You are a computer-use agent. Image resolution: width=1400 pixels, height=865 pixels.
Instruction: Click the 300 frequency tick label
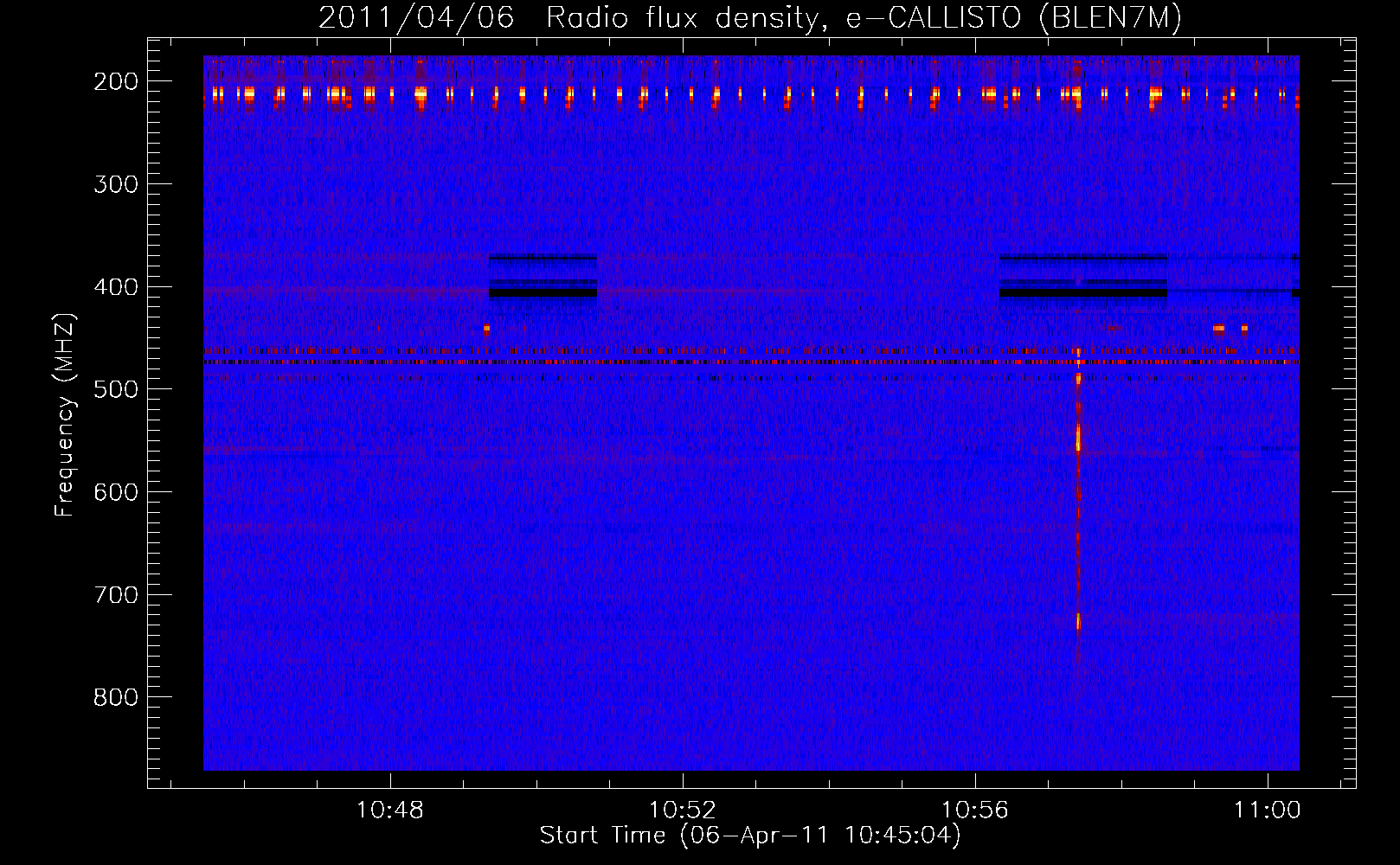115,184
